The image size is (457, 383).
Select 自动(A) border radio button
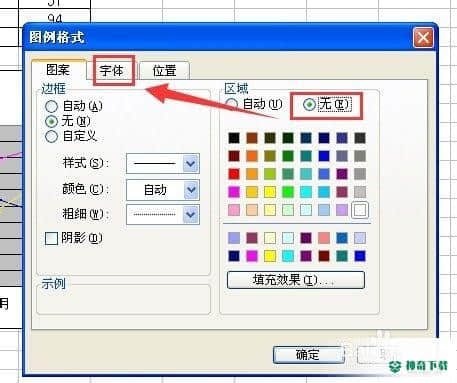[x=51, y=106]
